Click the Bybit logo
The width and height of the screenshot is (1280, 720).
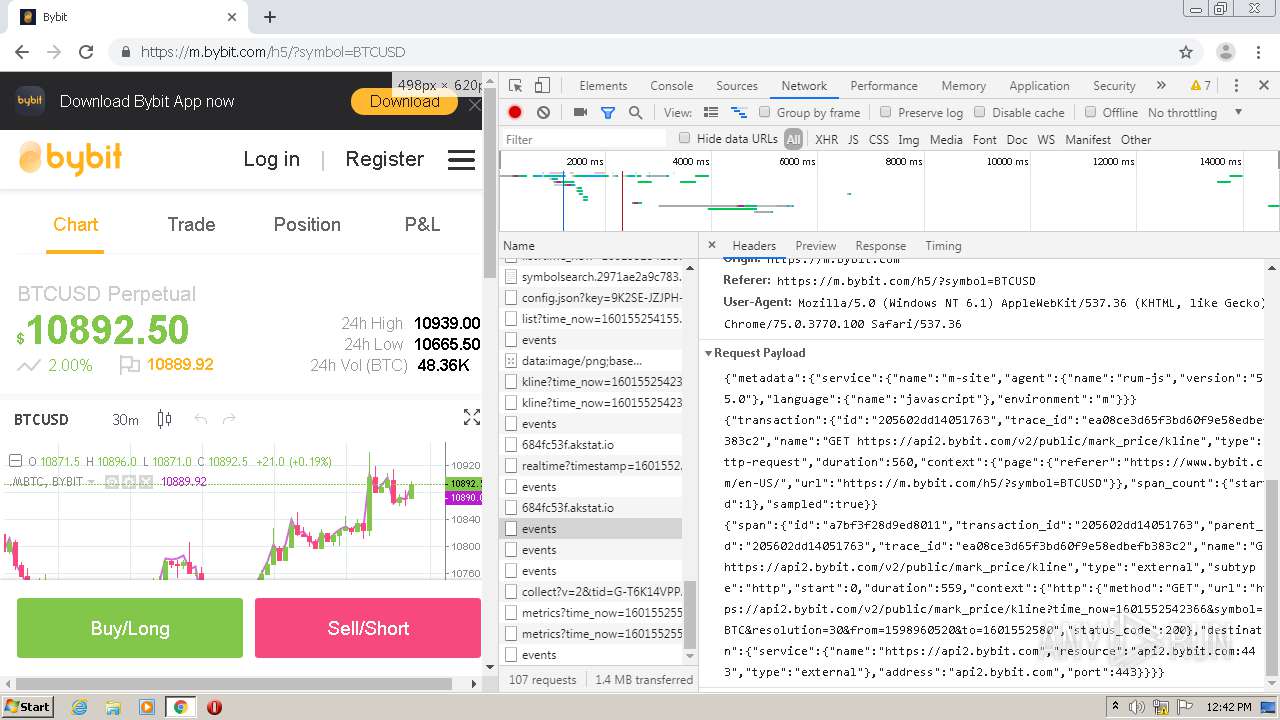(x=70, y=158)
